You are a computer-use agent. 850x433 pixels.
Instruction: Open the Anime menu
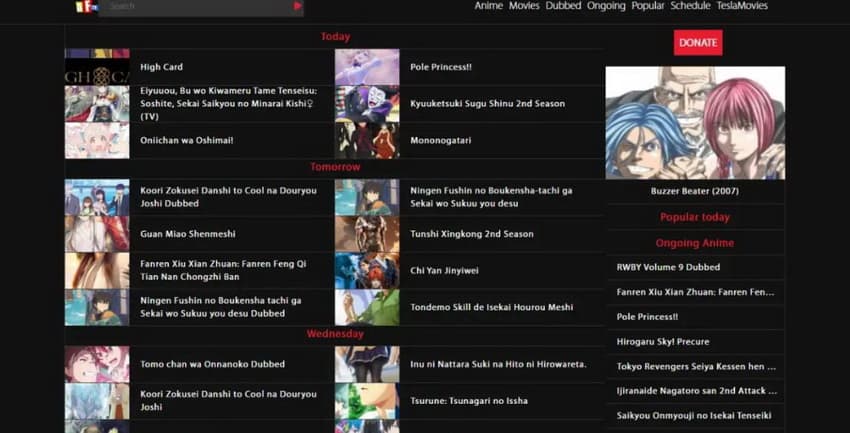[488, 6]
